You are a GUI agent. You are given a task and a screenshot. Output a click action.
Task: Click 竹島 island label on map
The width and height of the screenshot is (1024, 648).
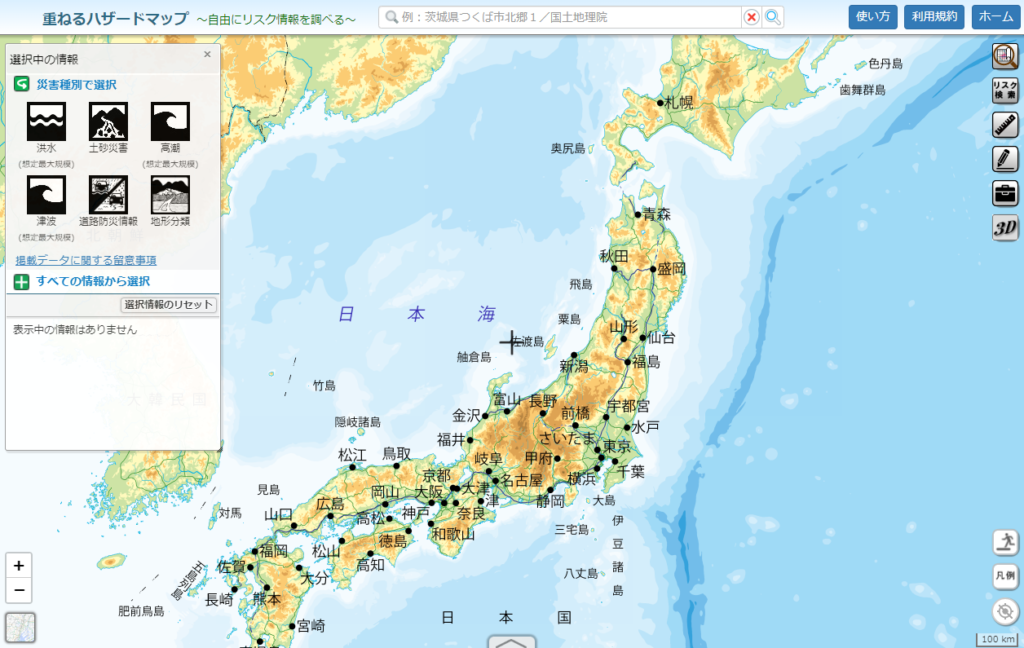point(324,385)
